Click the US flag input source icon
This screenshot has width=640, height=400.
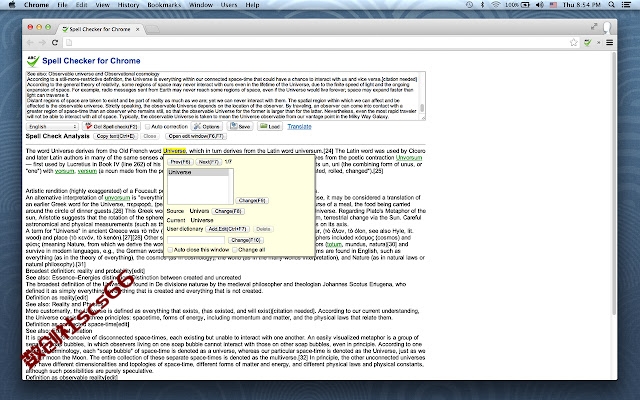point(553,5)
